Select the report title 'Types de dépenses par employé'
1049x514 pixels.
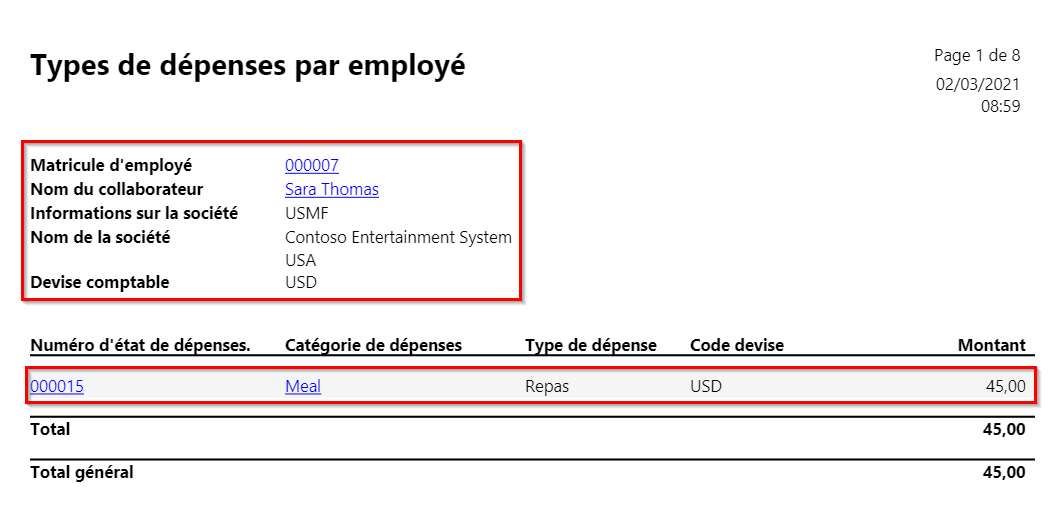248,67
